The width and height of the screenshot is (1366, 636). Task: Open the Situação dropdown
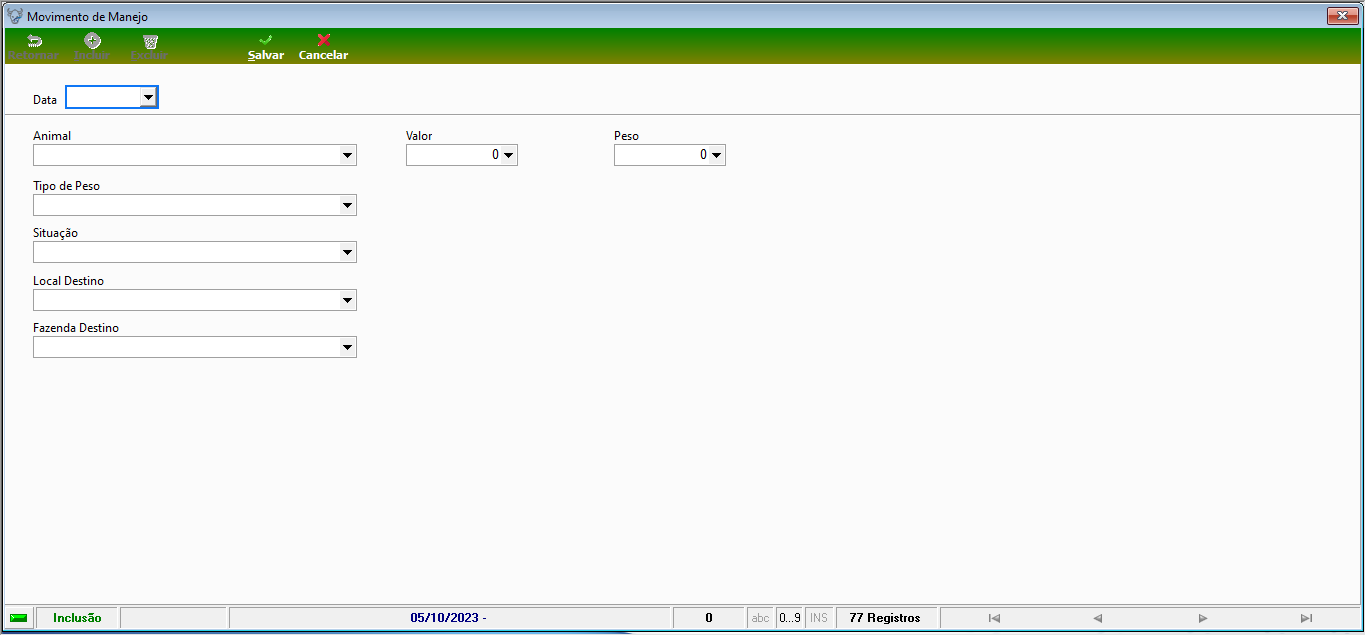point(347,252)
